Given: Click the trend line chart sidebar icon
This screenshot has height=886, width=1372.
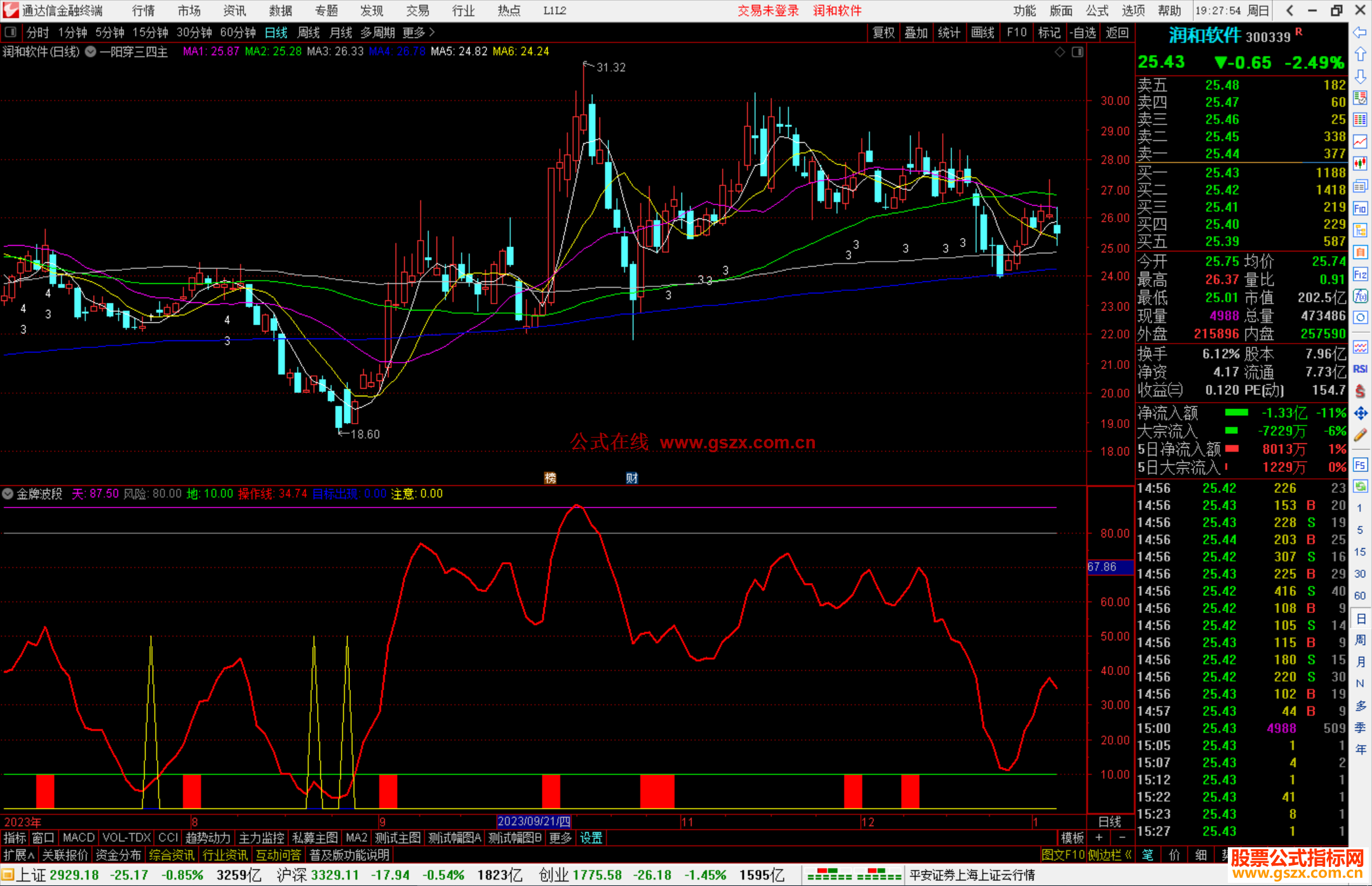Looking at the screenshot, I should pyautogui.click(x=1360, y=142).
